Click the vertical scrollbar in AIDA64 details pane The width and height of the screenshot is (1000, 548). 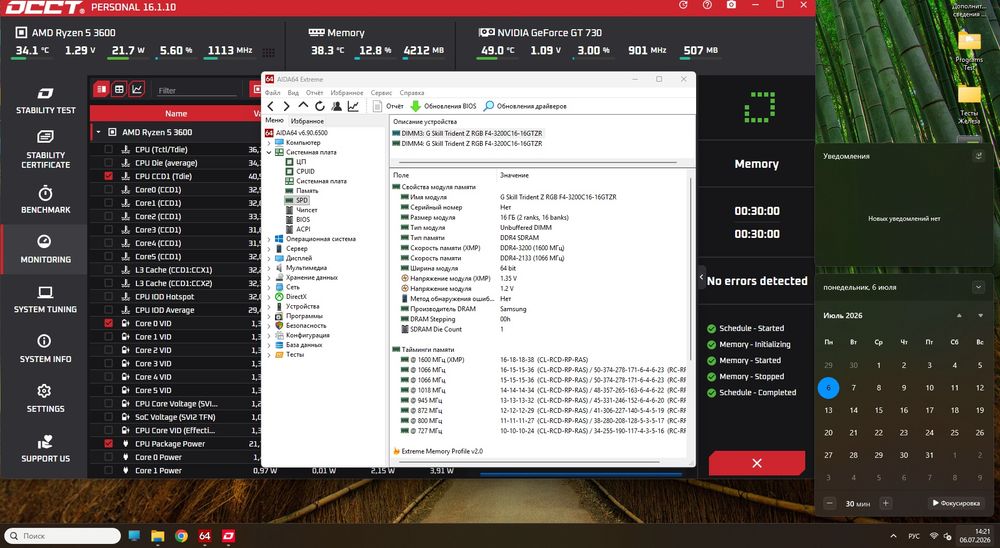point(691,268)
